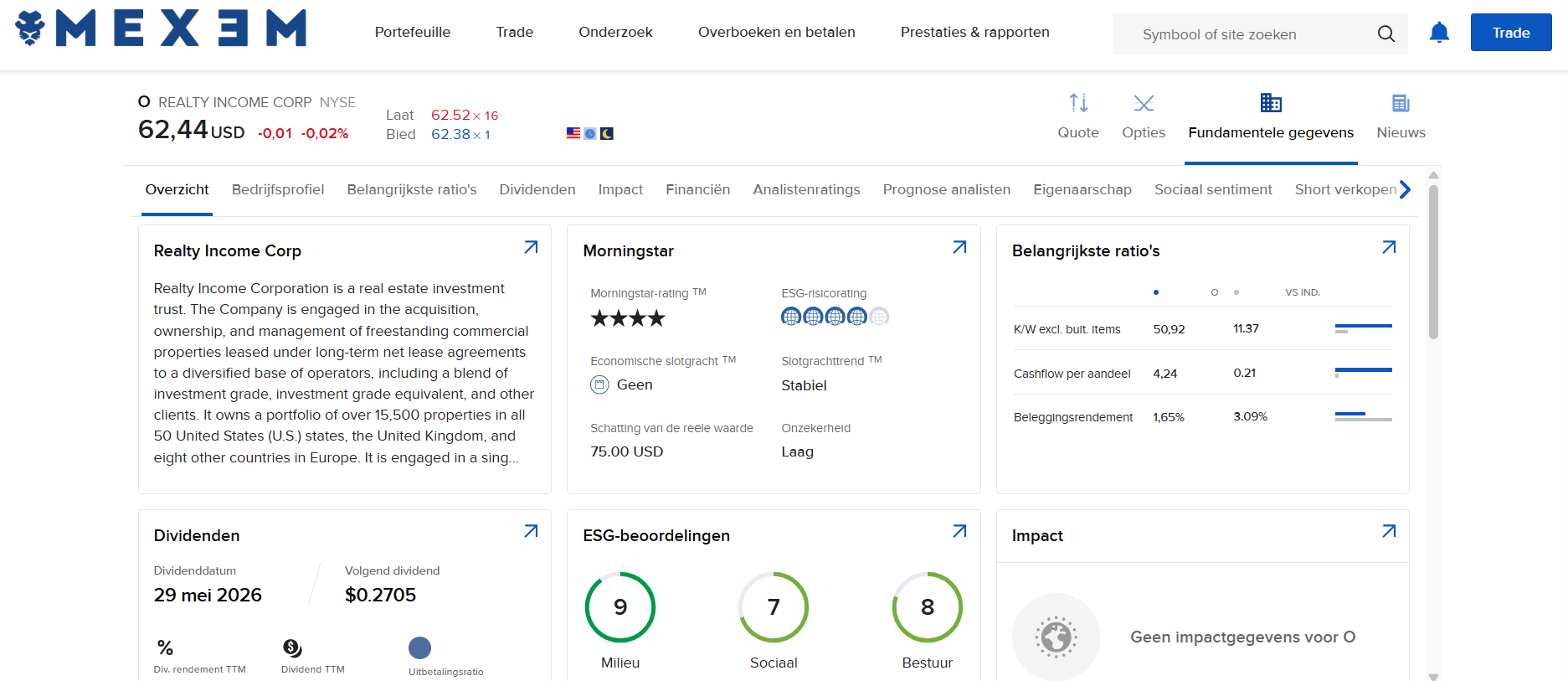Image resolution: width=1568 pixels, height=681 pixels.
Task: Expand the Morningstar card
Action: pyautogui.click(x=959, y=247)
